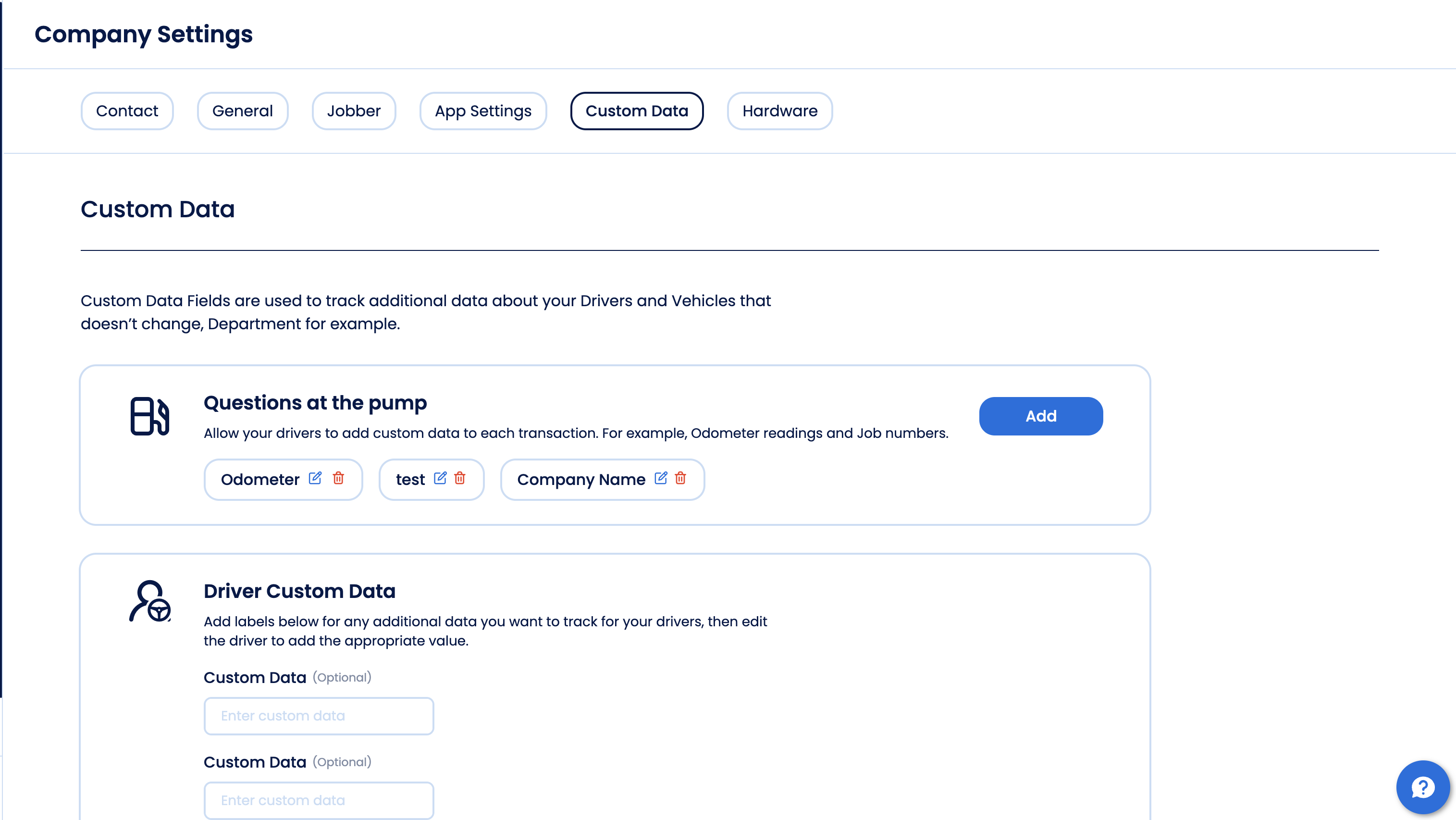Focus the second Enter custom data field
Image resolution: width=1456 pixels, height=820 pixels.
(319, 801)
